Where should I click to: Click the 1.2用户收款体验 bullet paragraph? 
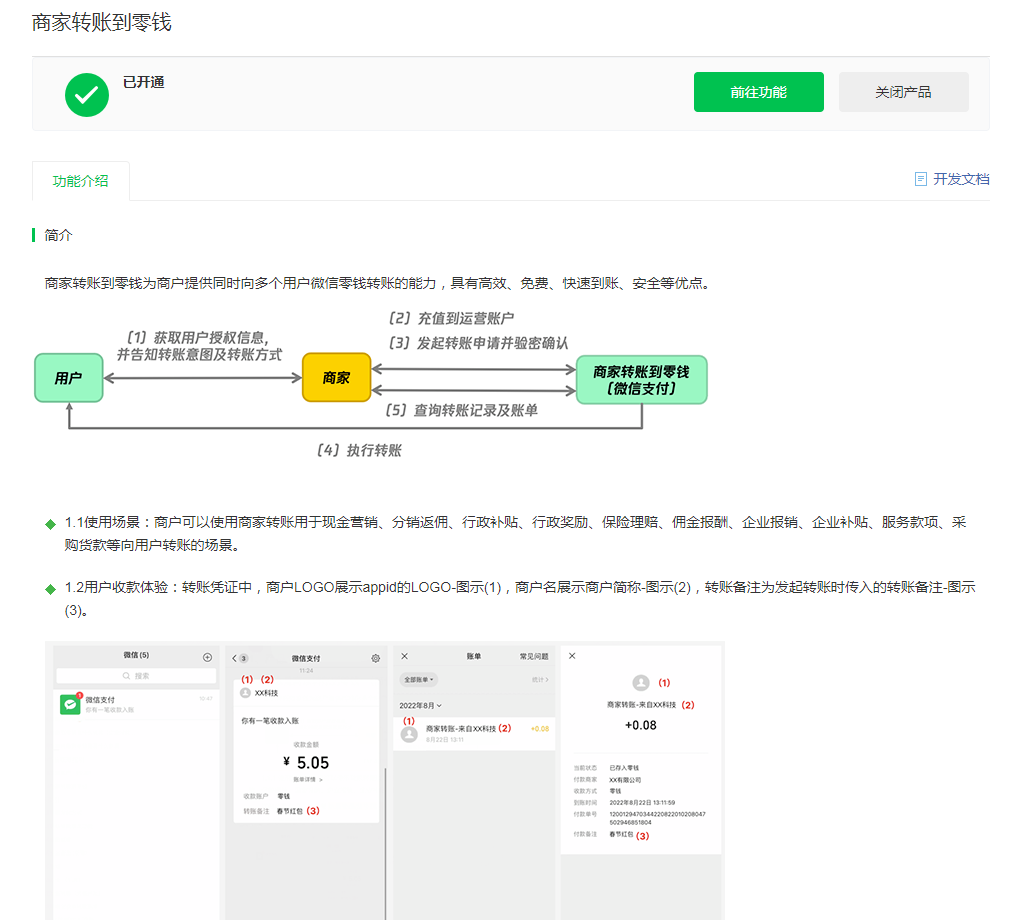click(x=519, y=599)
